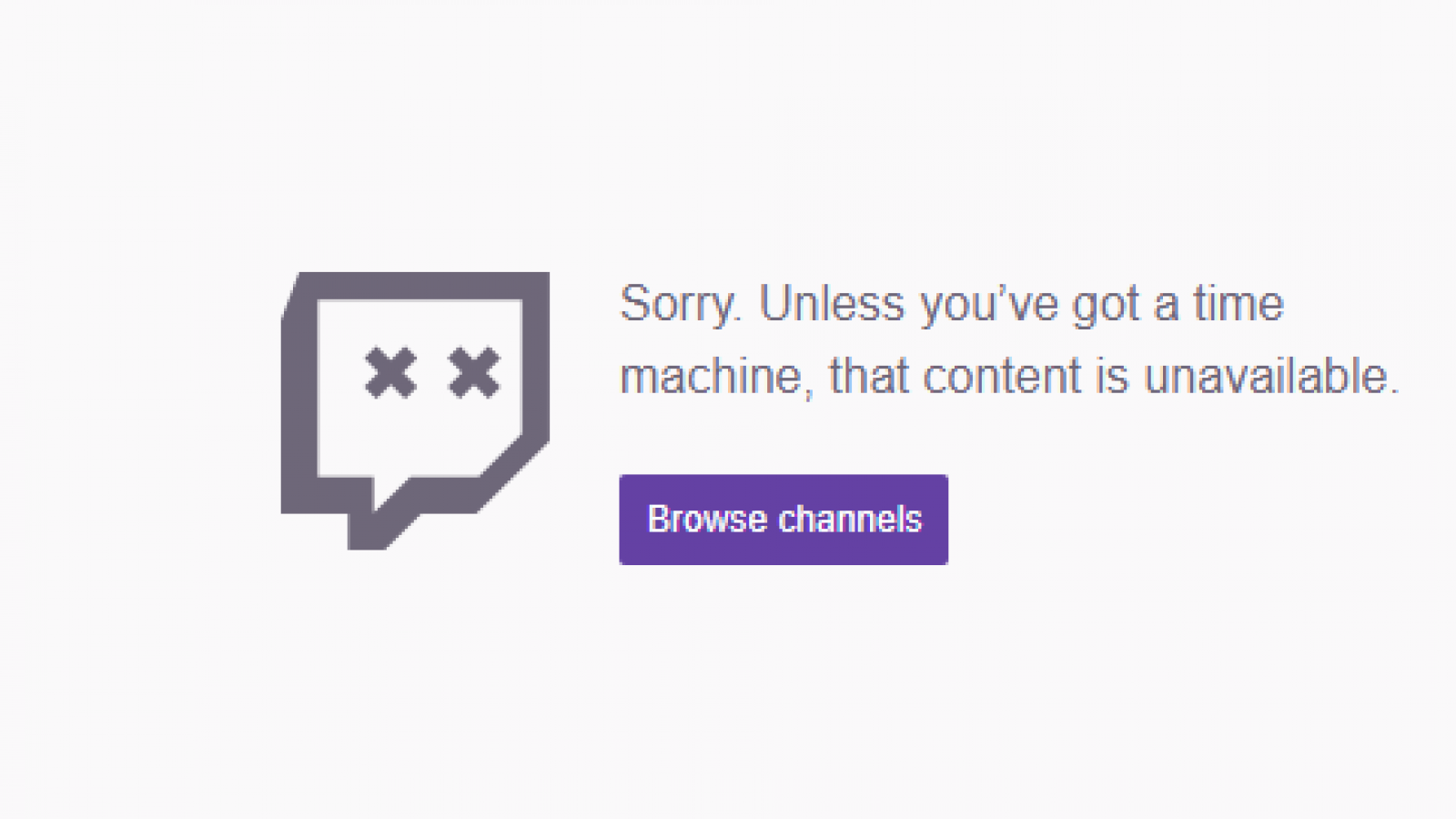
Task: Click the "time" word ending first line
Action: 1239,303
